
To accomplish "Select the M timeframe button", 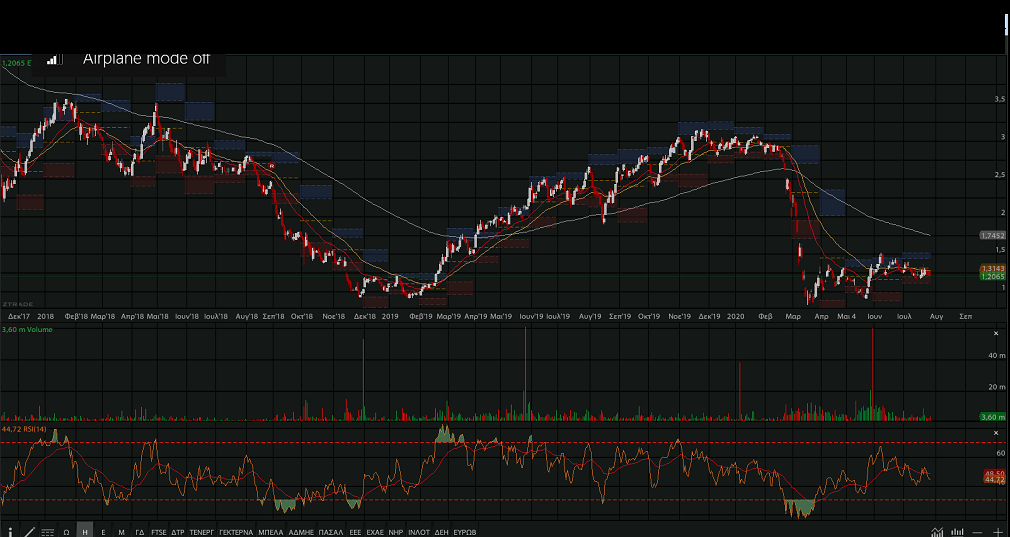I will (121, 531).
